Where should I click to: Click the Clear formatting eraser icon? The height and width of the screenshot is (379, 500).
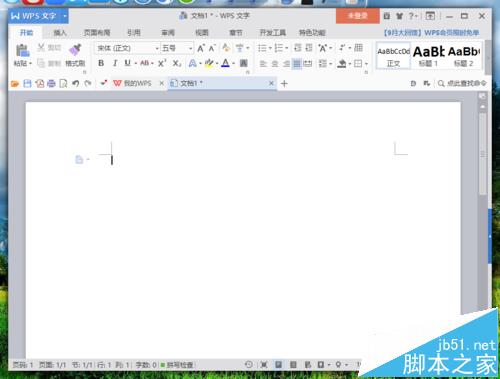pyautogui.click(x=226, y=48)
